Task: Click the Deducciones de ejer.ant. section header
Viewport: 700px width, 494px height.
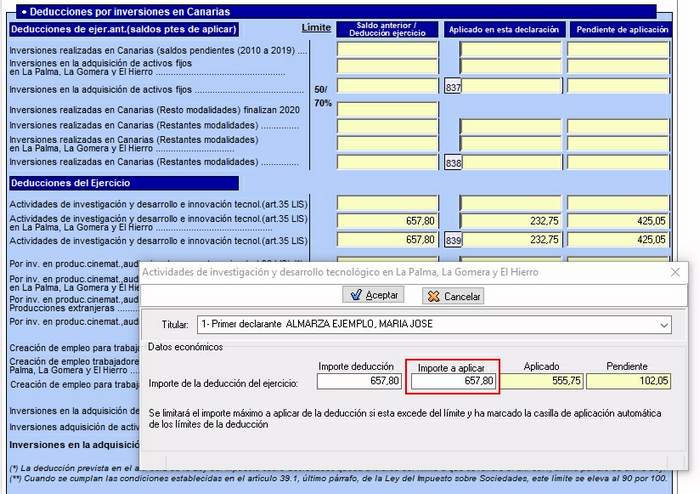Action: [124, 29]
